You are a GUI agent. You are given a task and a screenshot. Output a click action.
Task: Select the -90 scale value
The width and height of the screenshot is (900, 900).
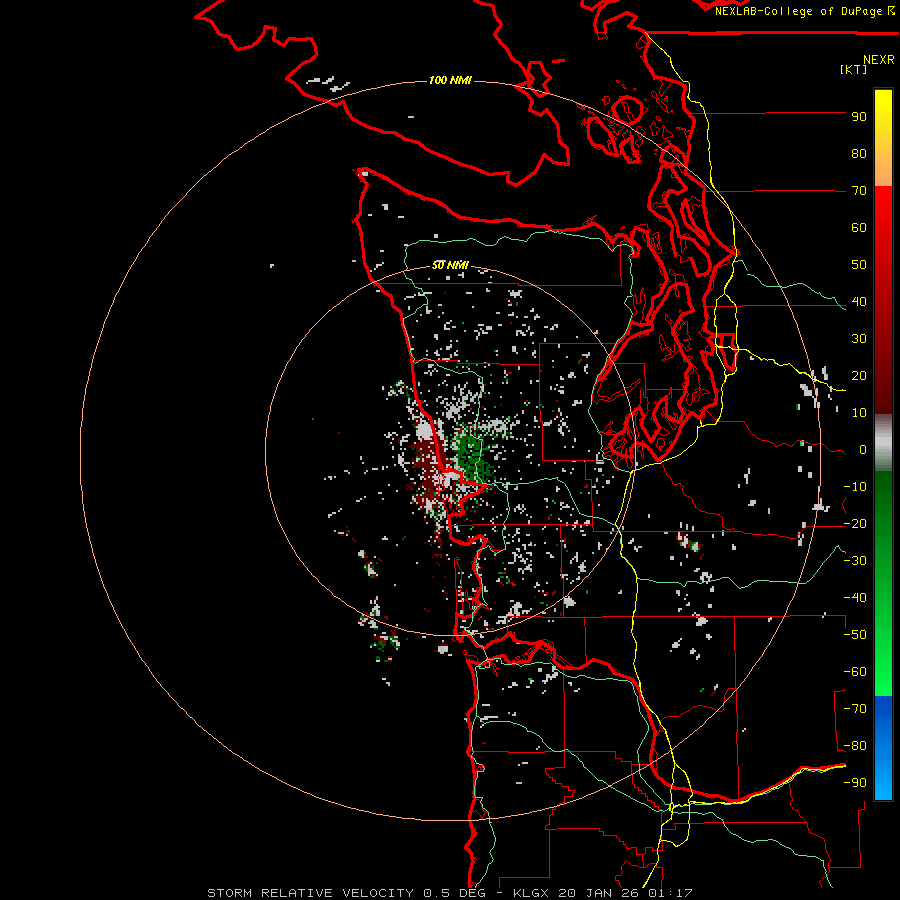(855, 783)
